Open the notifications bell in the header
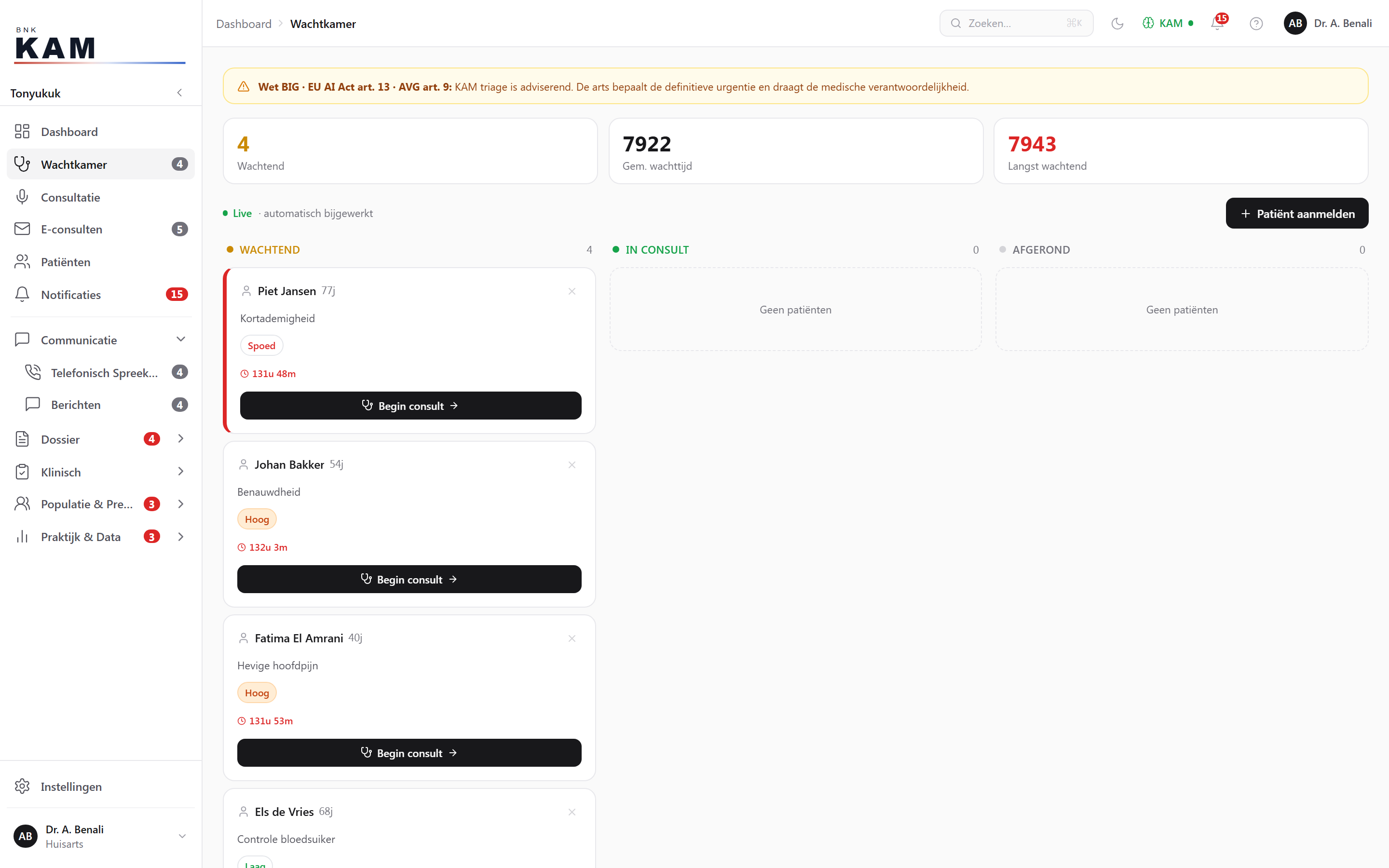This screenshot has width=1389, height=868. 1217,24
